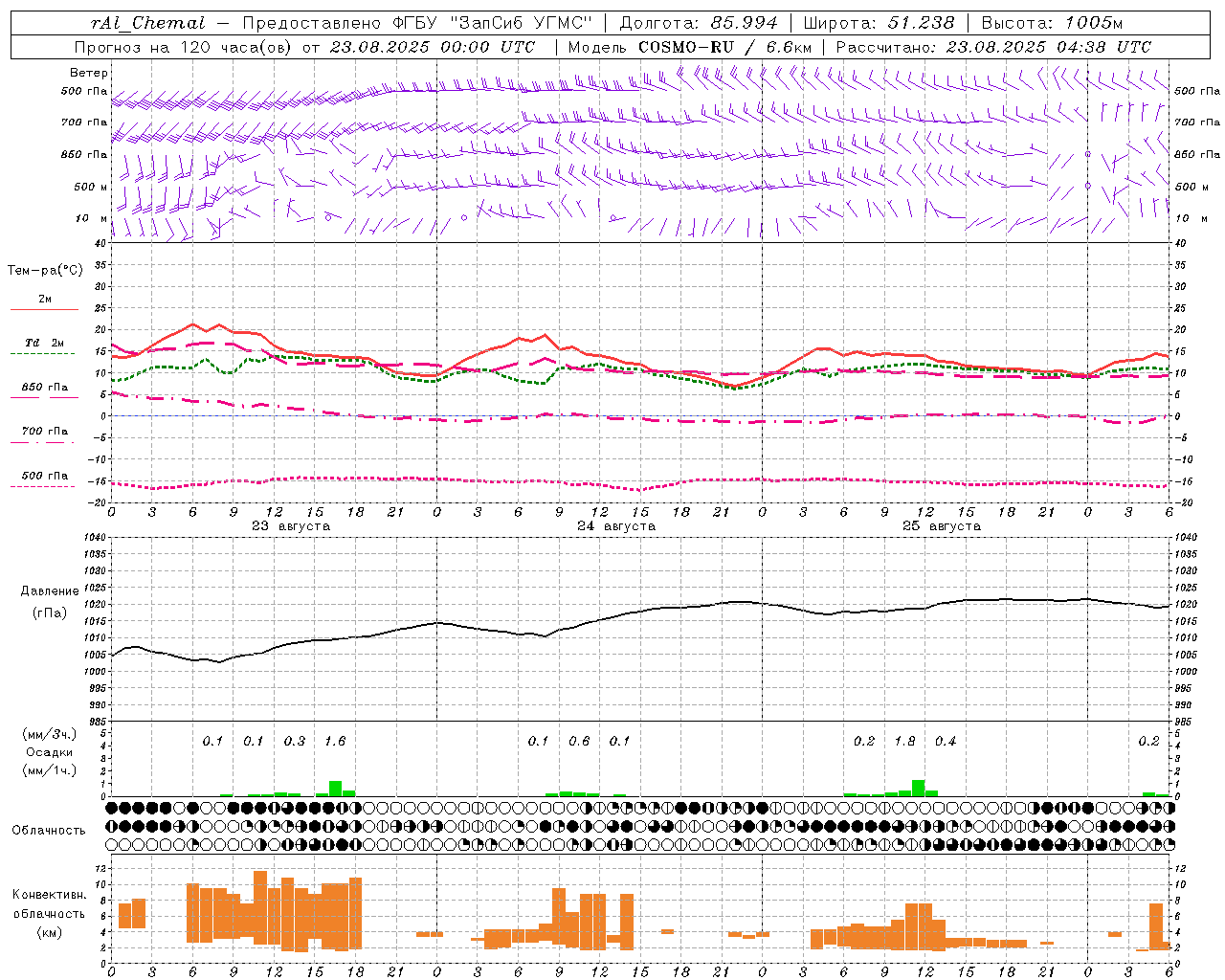Click the "Td 2м" dew point legend label

click(x=45, y=343)
